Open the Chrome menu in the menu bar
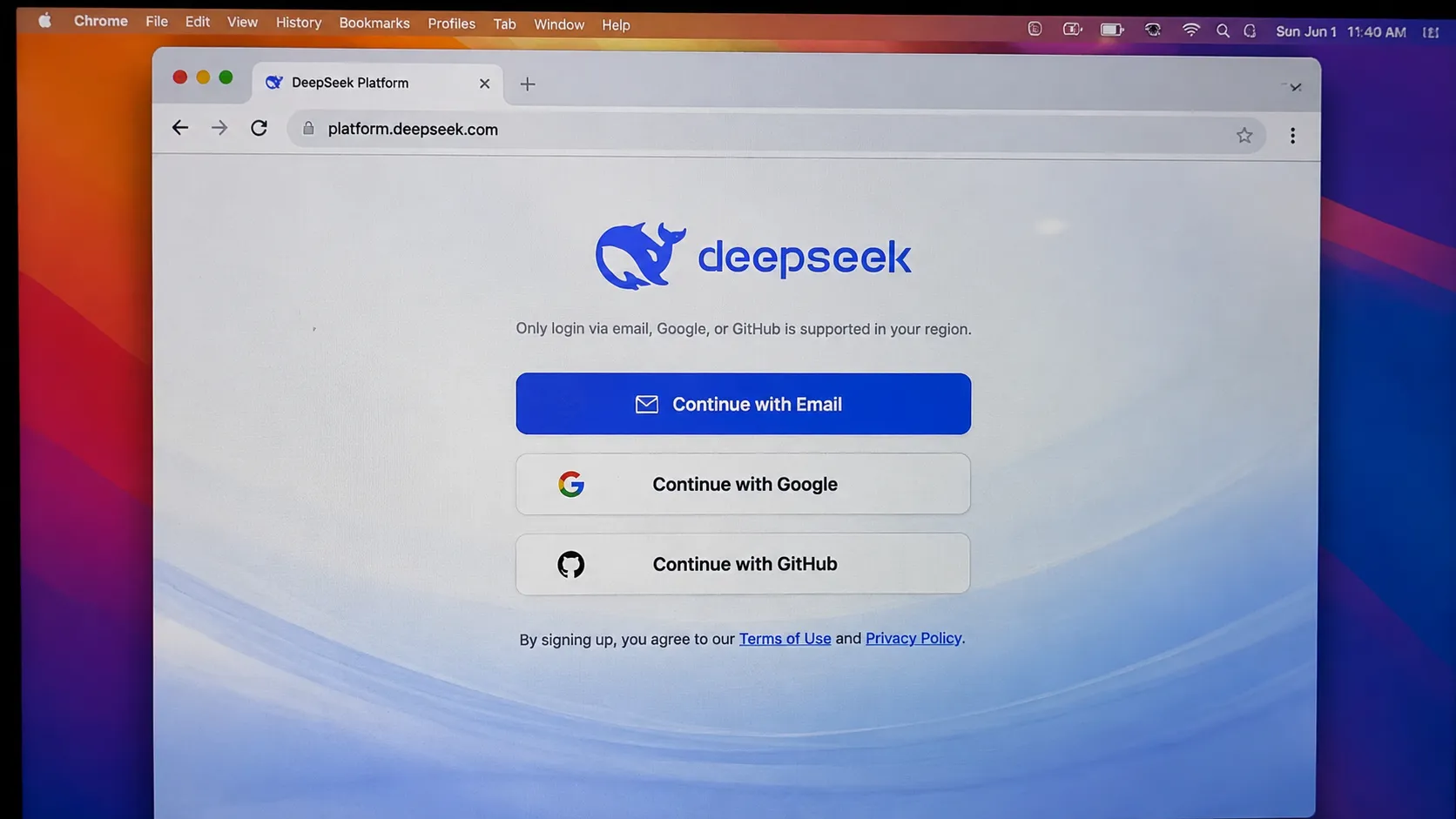The image size is (1456, 819). (101, 21)
